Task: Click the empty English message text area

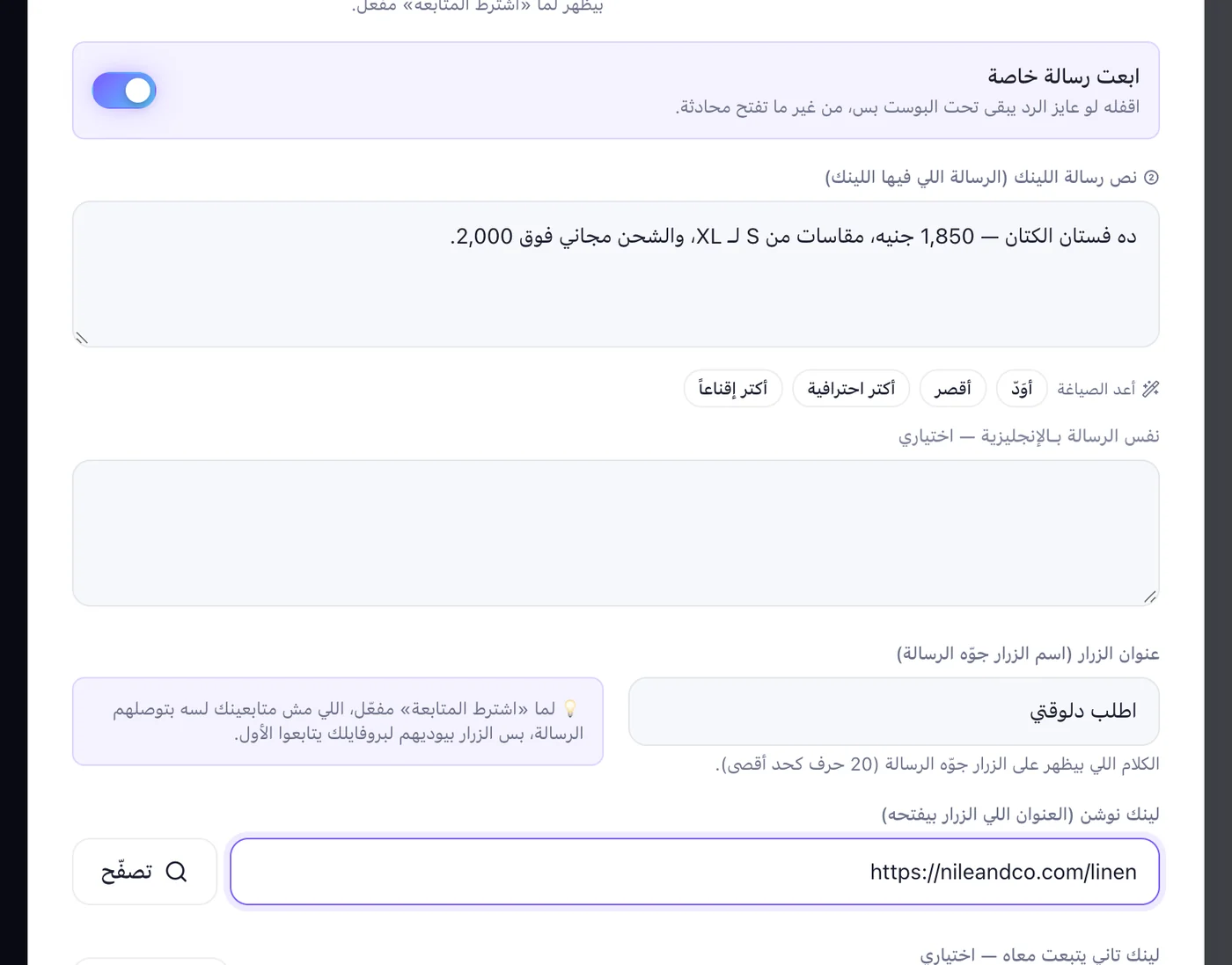Action: (616, 533)
